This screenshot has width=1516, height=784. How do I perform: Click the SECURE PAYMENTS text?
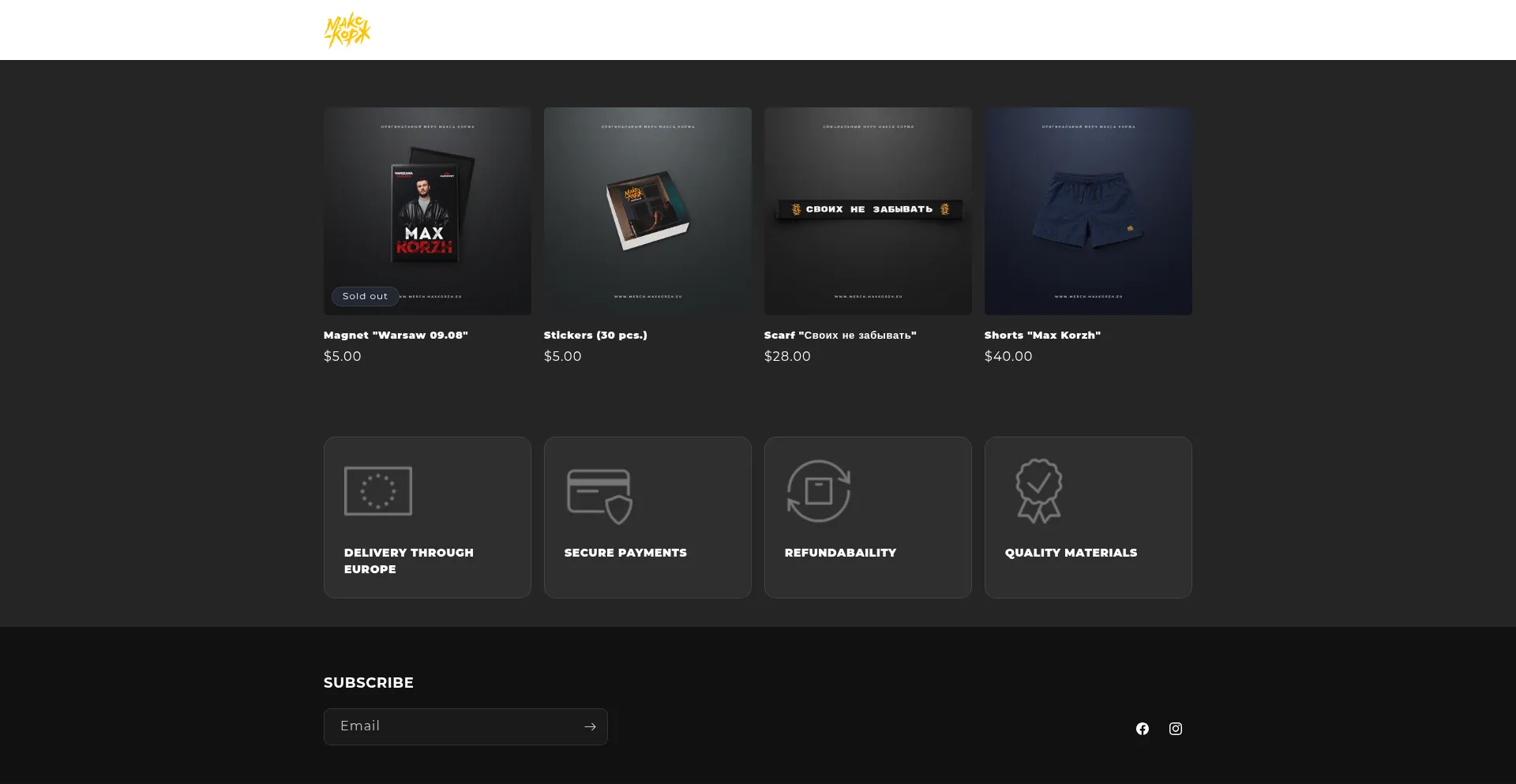pyautogui.click(x=625, y=553)
